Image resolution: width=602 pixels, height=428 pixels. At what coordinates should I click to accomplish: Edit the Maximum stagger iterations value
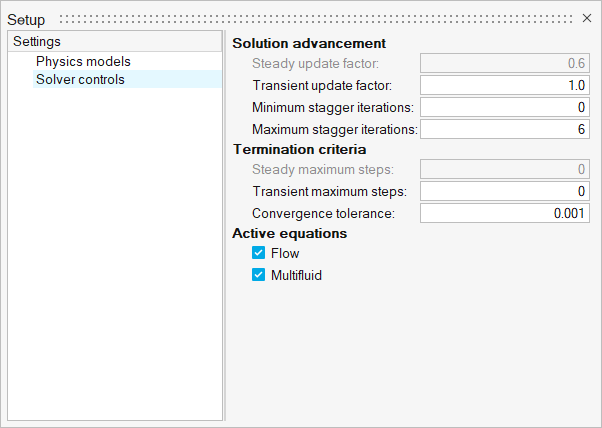pos(506,129)
